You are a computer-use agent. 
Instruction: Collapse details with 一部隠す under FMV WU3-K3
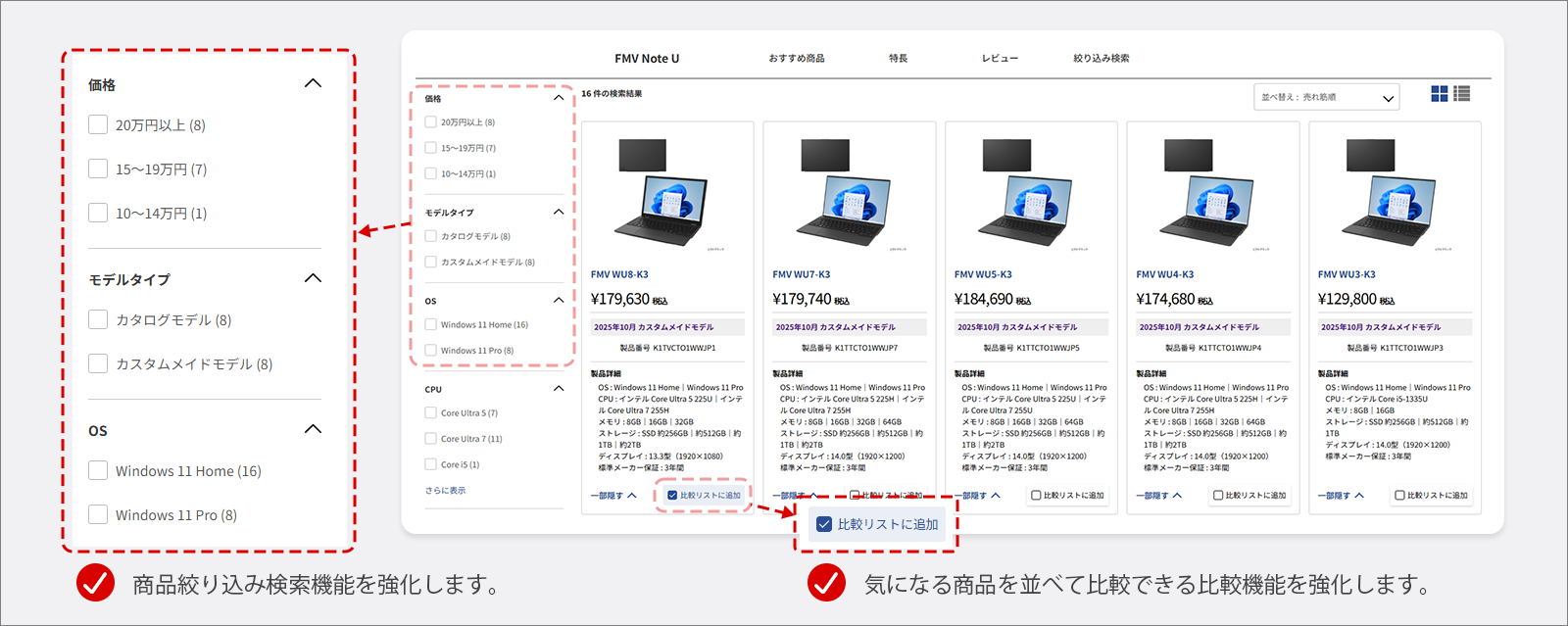(1341, 496)
